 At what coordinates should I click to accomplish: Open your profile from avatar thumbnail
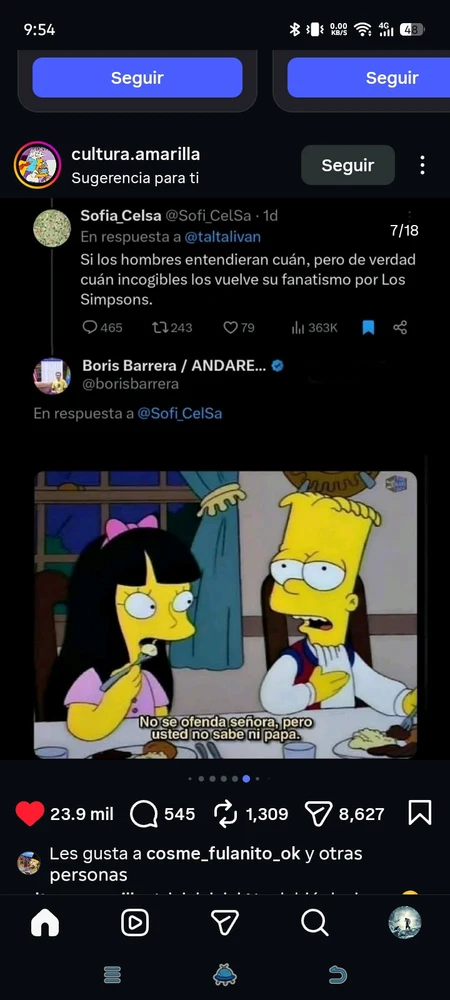point(405,922)
